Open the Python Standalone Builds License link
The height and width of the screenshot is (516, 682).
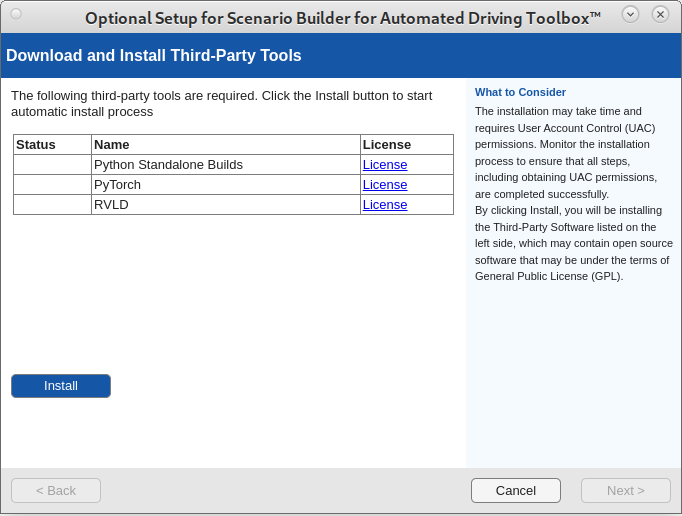click(385, 165)
